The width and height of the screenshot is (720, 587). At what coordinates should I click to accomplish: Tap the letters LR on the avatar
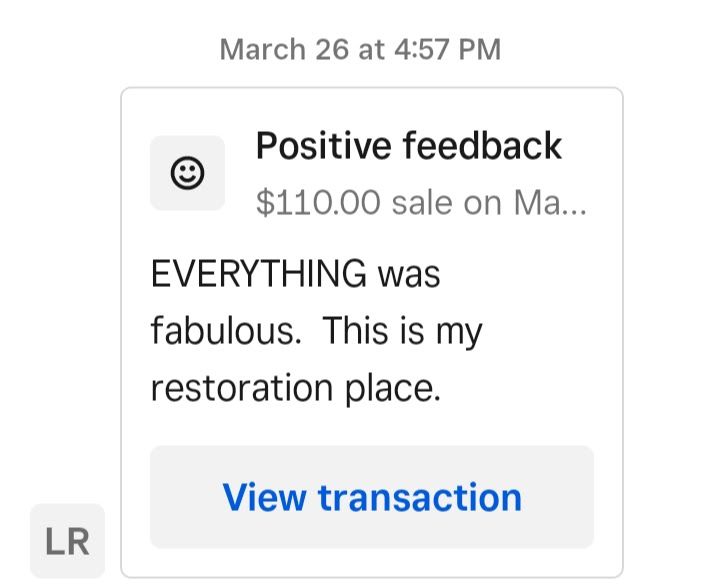pyautogui.click(x=68, y=542)
